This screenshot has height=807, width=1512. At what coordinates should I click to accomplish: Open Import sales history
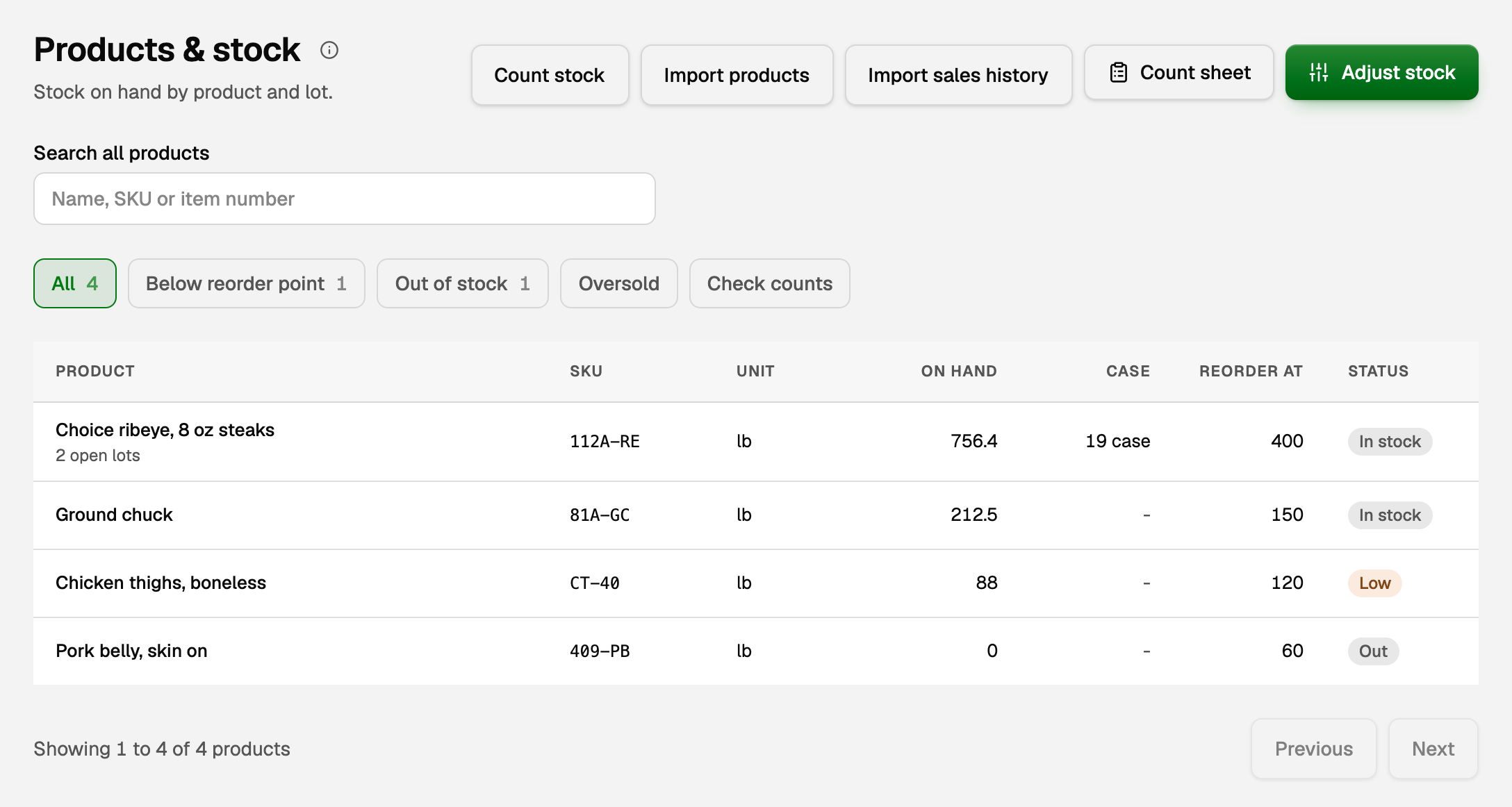click(x=958, y=75)
